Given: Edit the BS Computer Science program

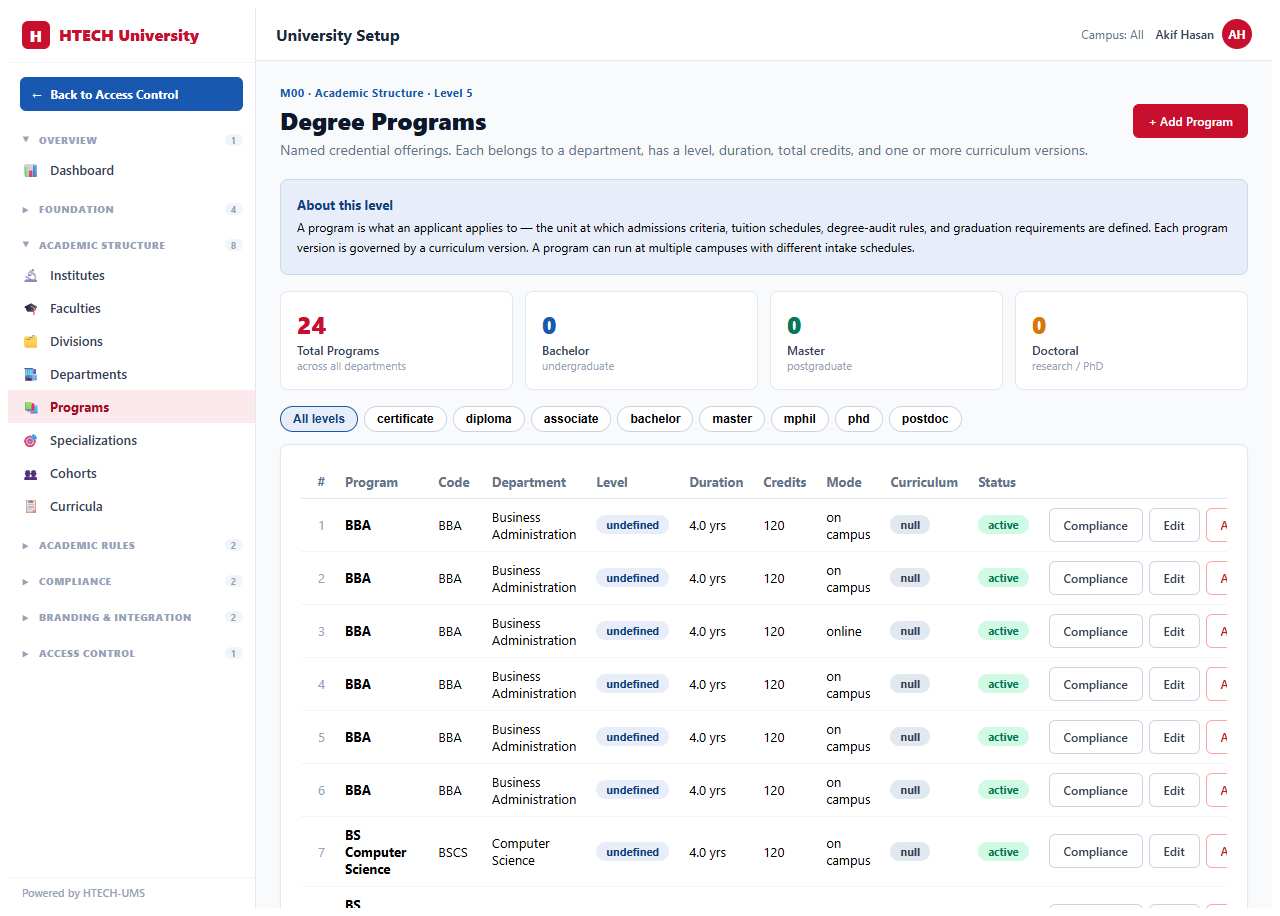Looking at the screenshot, I should click(1174, 852).
